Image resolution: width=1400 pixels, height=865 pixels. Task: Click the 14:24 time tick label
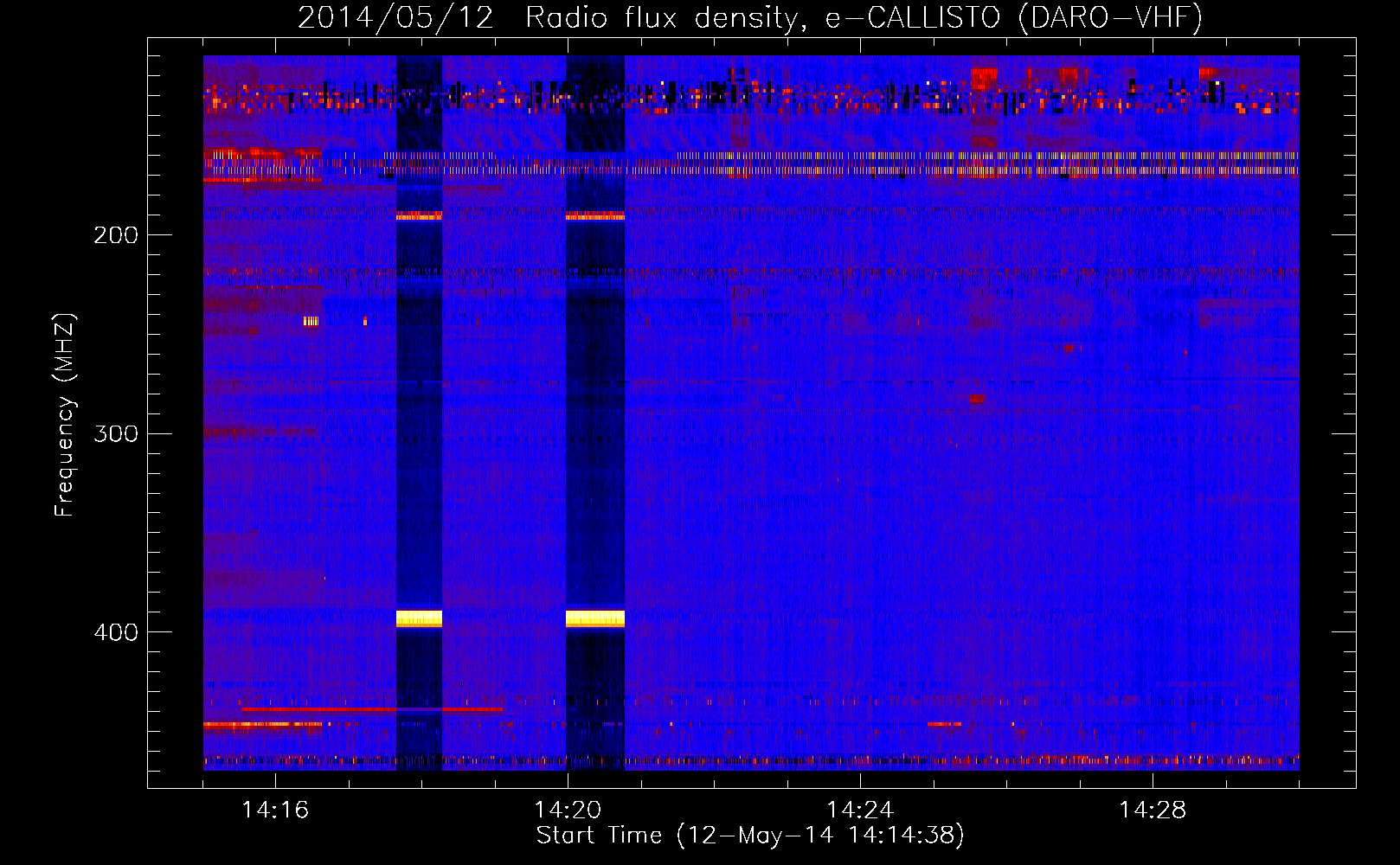point(860,810)
